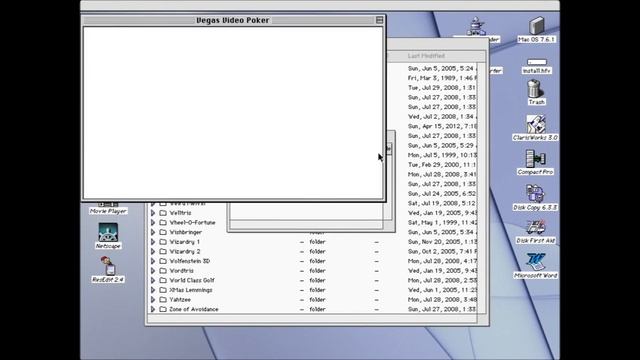Click the Trash icon on the desktop
This screenshot has height=360, width=640.
(535, 89)
